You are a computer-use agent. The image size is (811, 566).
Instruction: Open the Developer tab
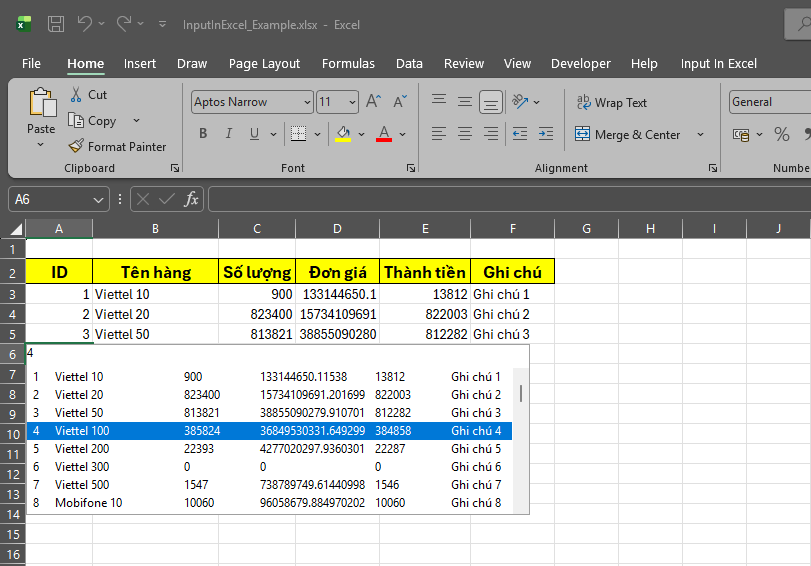click(x=580, y=64)
